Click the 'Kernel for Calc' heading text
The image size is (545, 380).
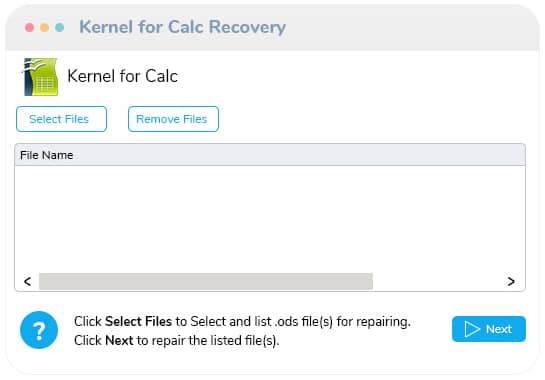tap(122, 76)
